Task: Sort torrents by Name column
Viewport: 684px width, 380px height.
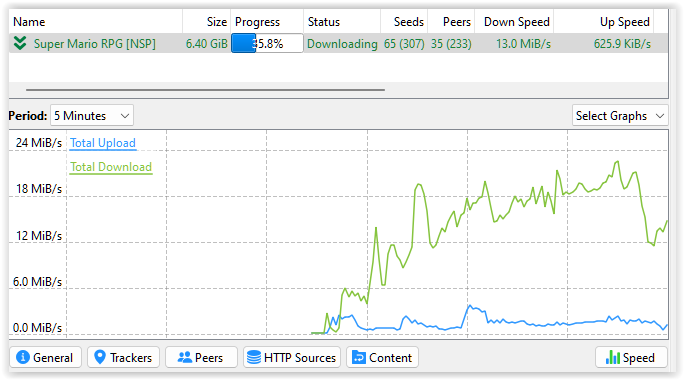Action: pyautogui.click(x=96, y=22)
